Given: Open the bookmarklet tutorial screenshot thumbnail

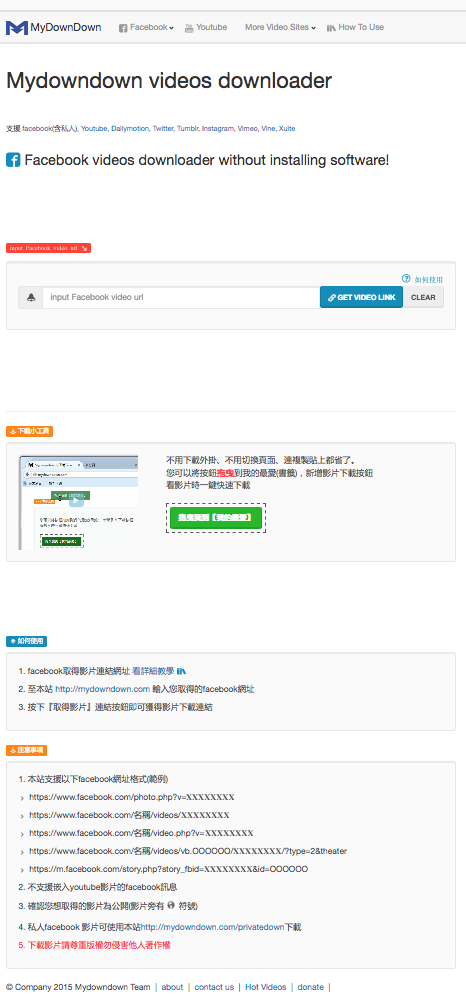Looking at the screenshot, I should click(x=78, y=502).
